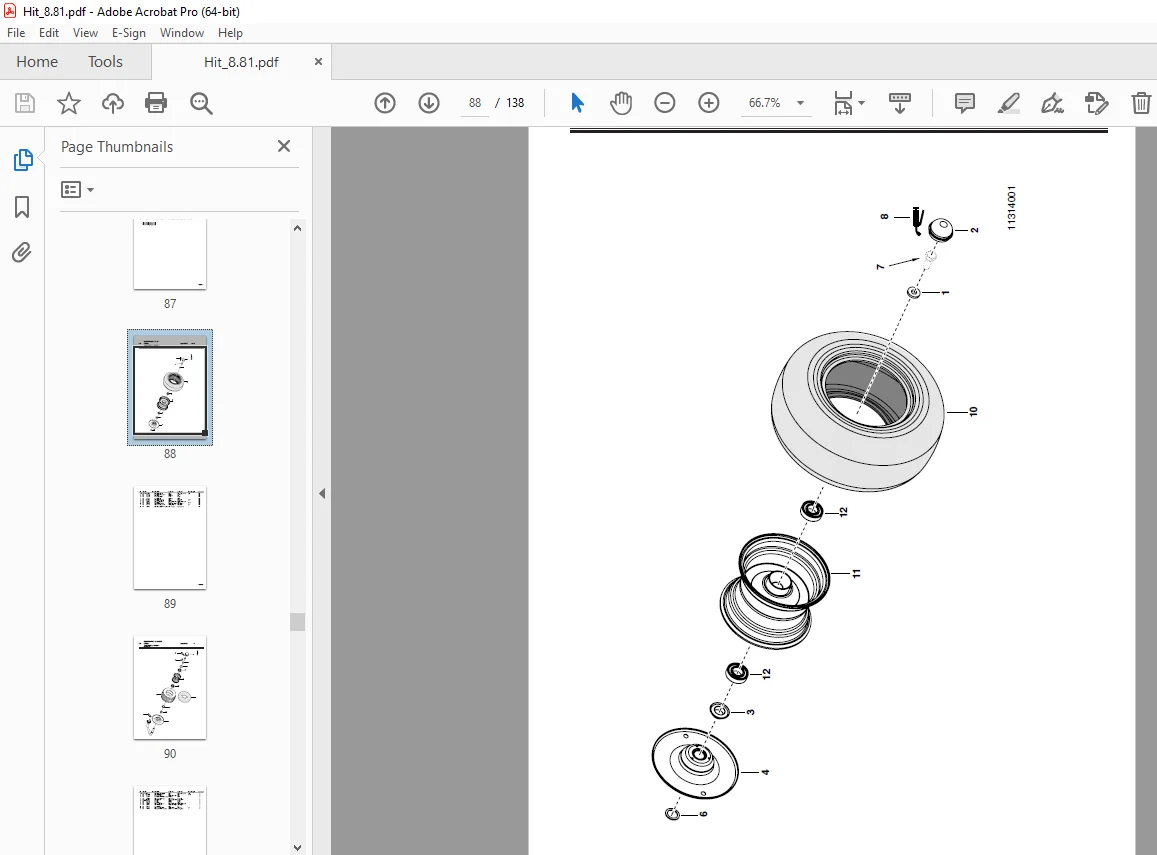Close the Hit_8.81.pdf tab
The image size is (1157, 855).
[318, 62]
